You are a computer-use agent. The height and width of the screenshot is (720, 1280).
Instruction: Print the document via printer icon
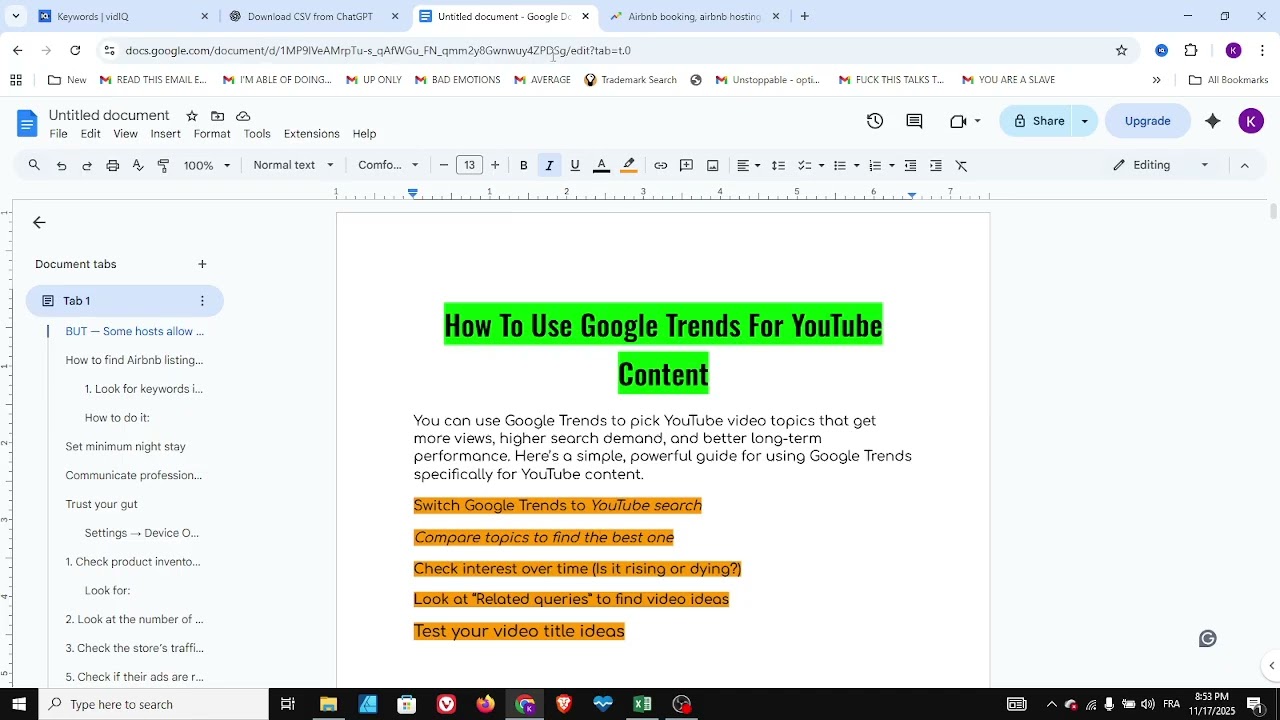point(113,165)
